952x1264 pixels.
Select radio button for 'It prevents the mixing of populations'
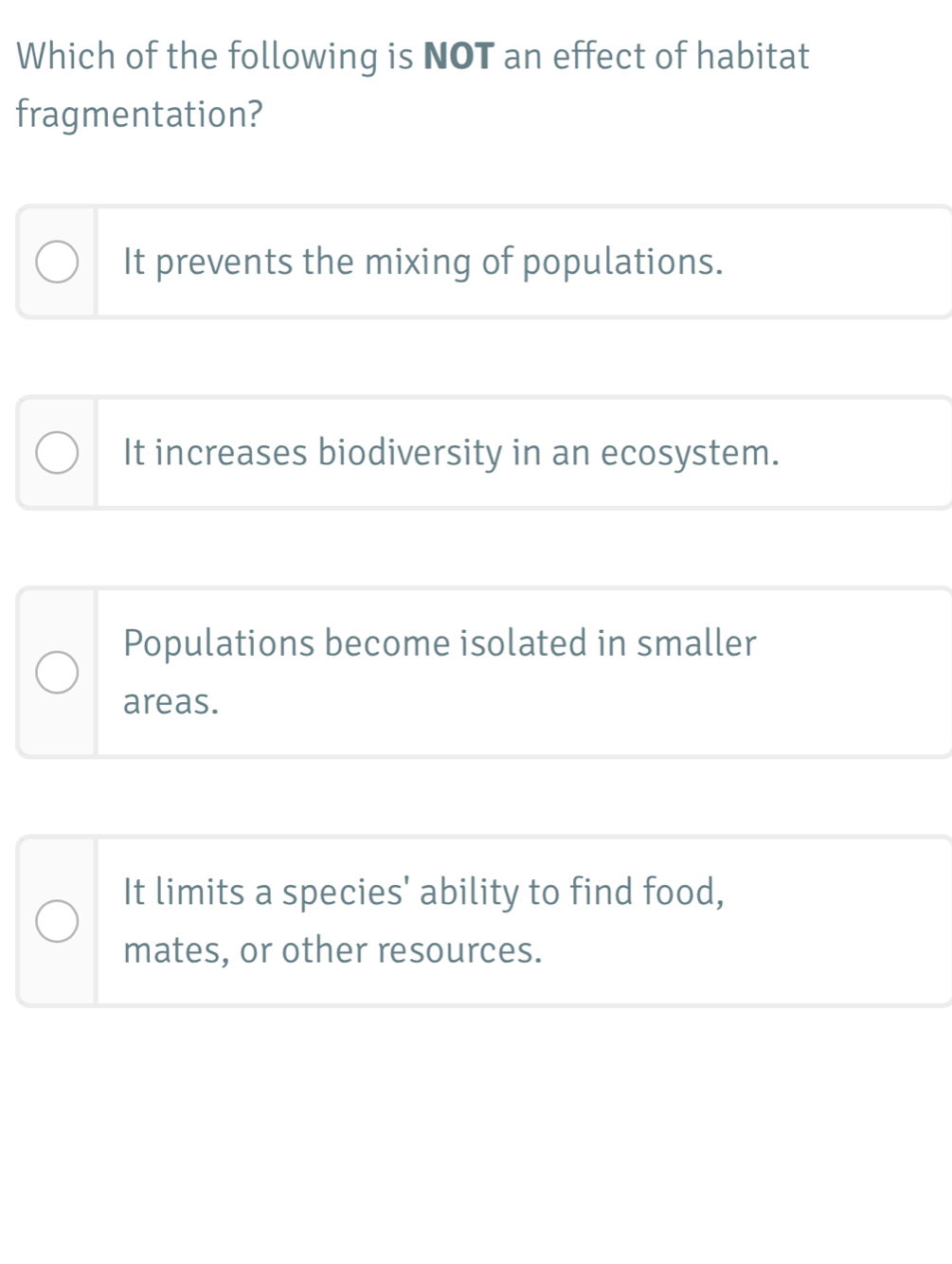[57, 262]
